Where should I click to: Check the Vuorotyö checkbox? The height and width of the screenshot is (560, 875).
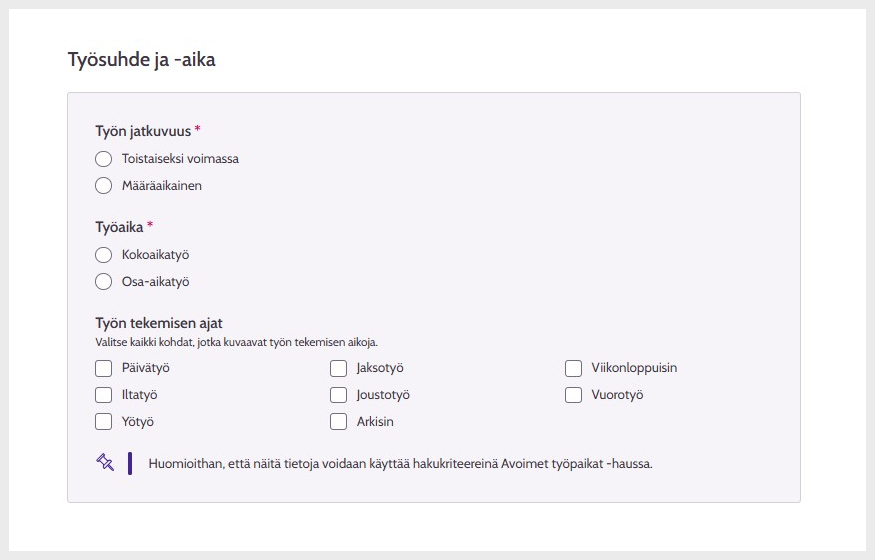pos(573,395)
